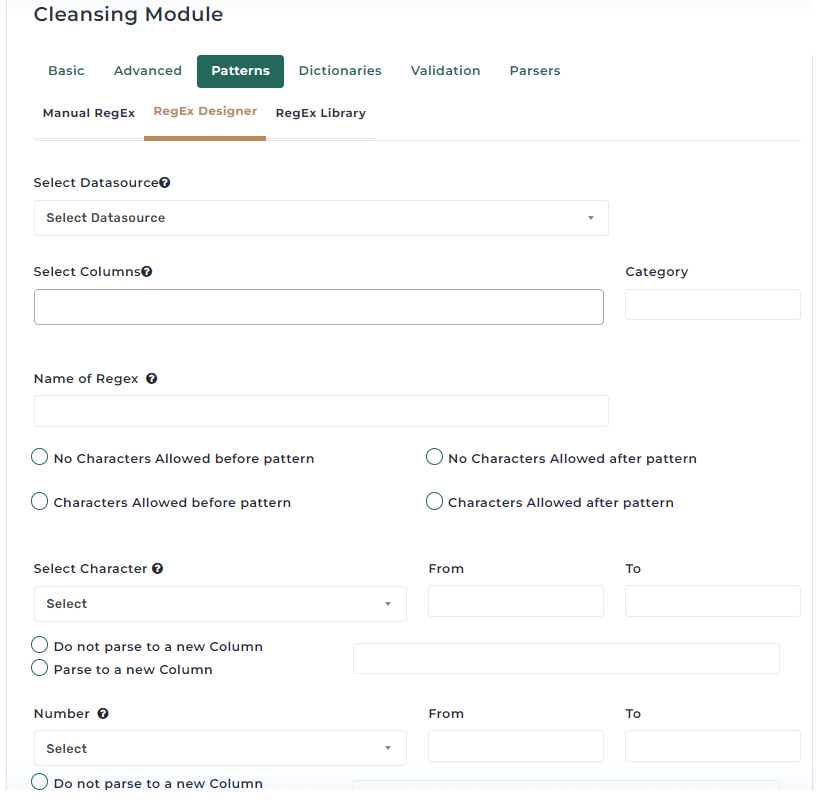This screenshot has width=819, height=802.
Task: Select Characters Allowed after pattern radio
Action: [x=434, y=501]
